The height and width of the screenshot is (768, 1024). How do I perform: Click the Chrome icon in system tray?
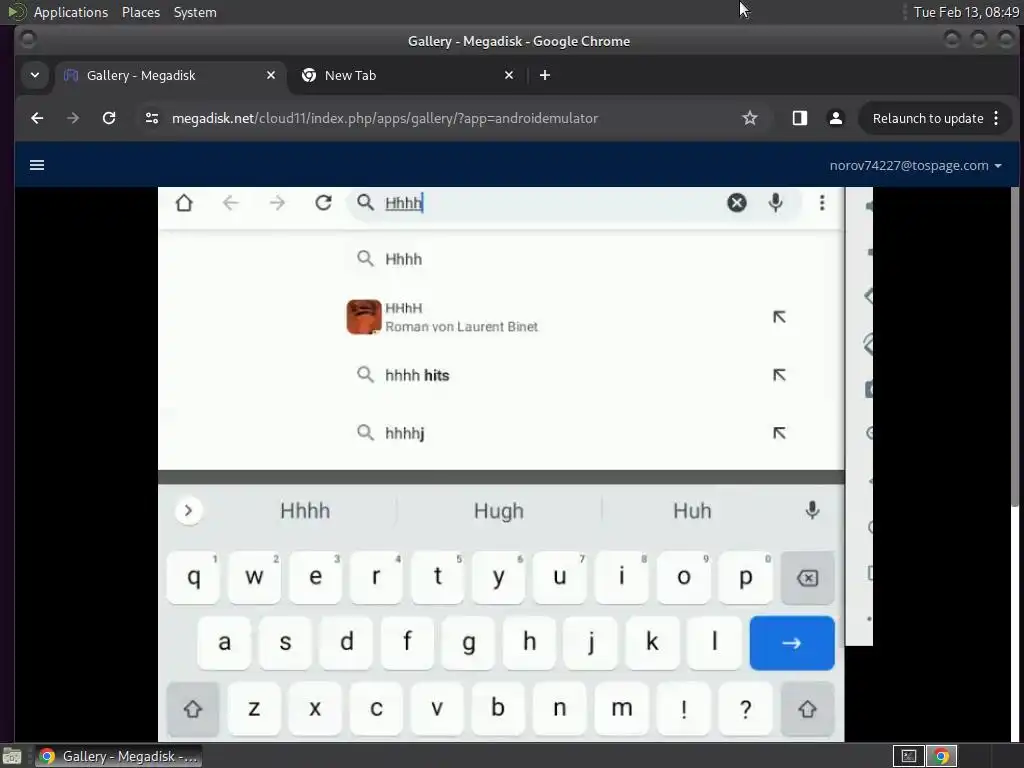pyautogui.click(x=941, y=756)
